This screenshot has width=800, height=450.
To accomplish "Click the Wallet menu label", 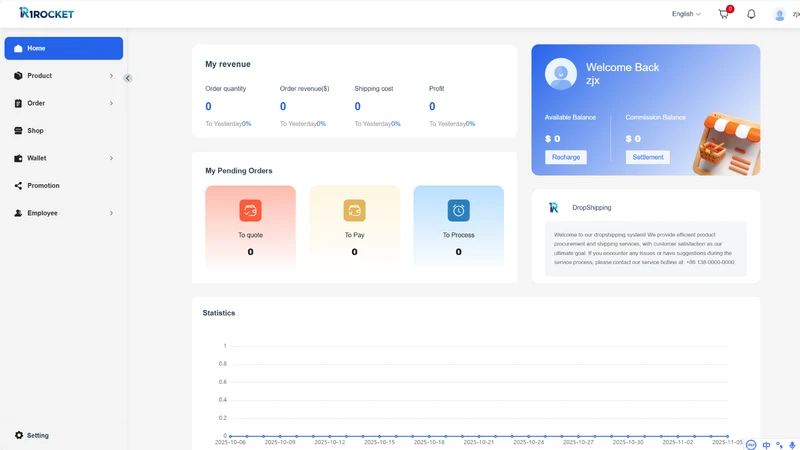I will (x=37, y=158).
